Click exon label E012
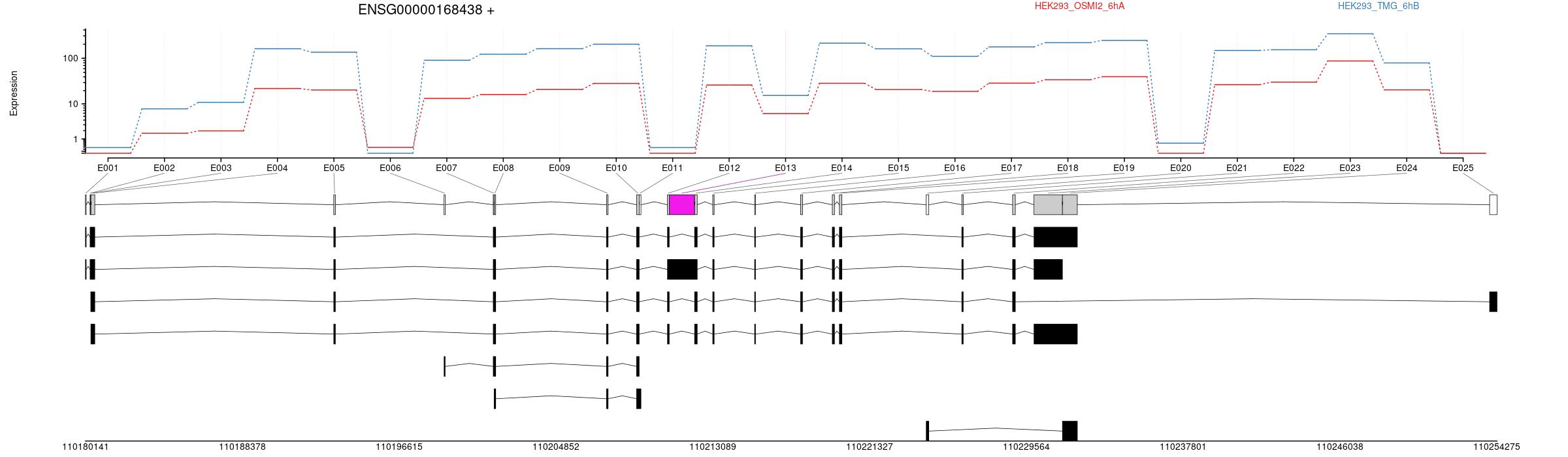The width and height of the screenshot is (1568, 457). [729, 168]
